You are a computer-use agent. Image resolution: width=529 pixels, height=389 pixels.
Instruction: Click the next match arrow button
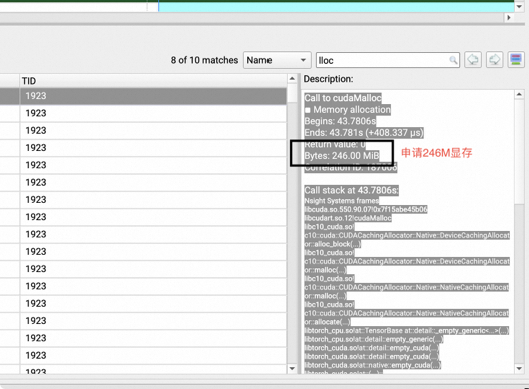[495, 60]
